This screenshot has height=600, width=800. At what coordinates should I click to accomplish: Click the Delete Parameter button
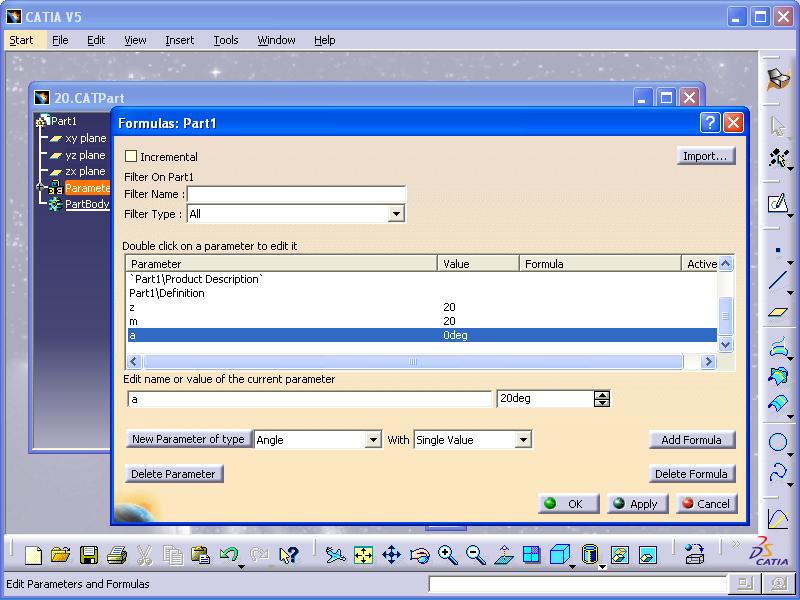pos(174,474)
